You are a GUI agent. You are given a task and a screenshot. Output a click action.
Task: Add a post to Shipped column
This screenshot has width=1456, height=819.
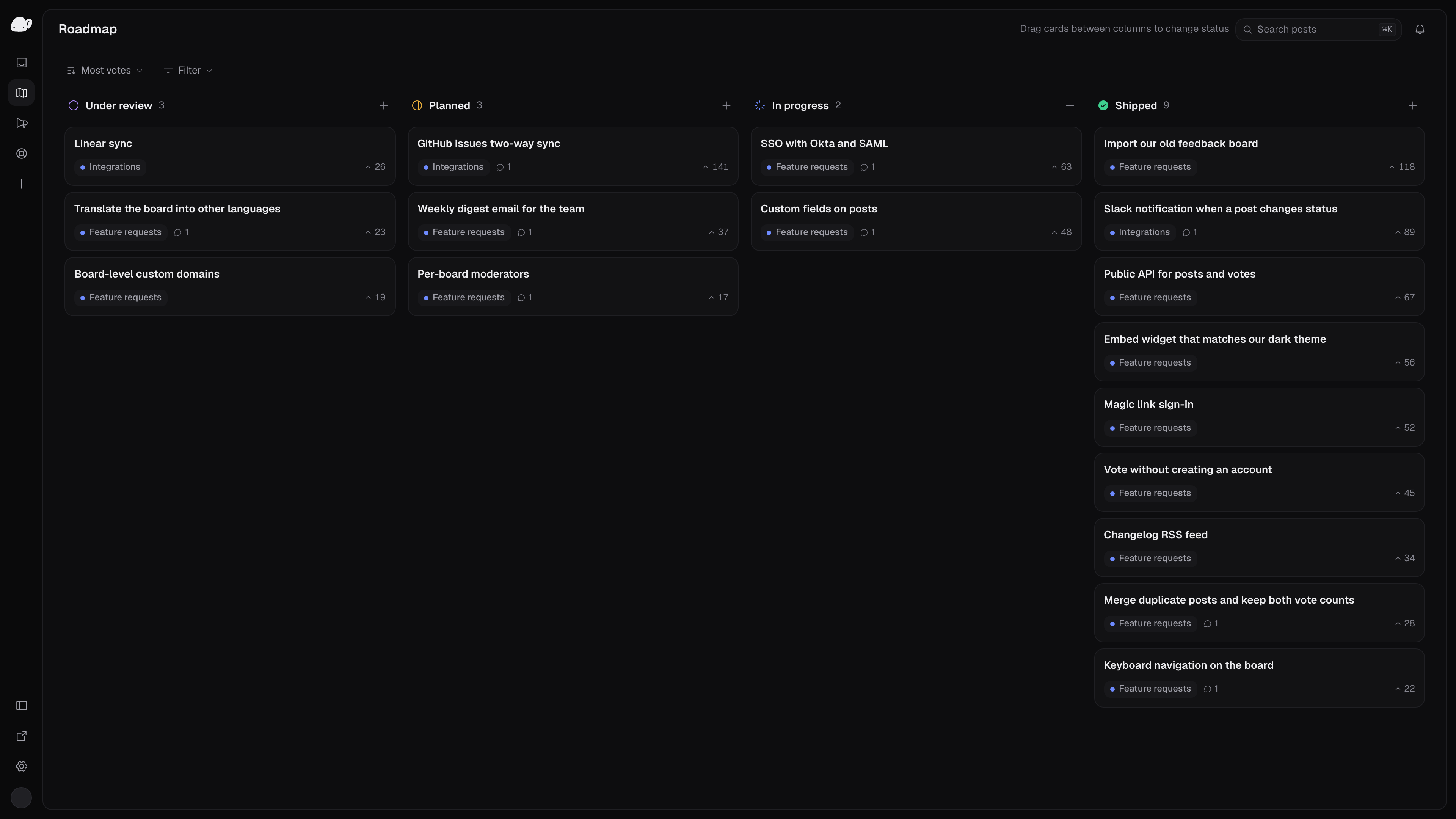click(1412, 106)
